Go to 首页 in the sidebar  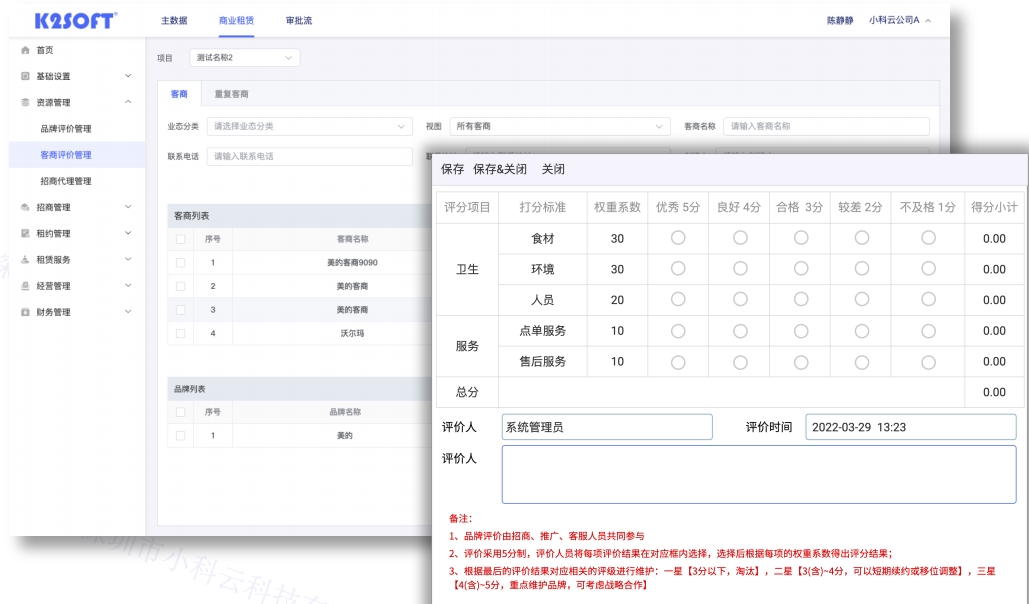45,50
